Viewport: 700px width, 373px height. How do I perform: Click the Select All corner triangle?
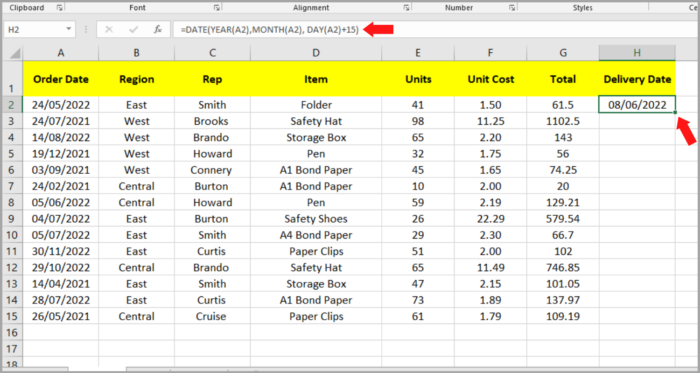tap(12, 54)
